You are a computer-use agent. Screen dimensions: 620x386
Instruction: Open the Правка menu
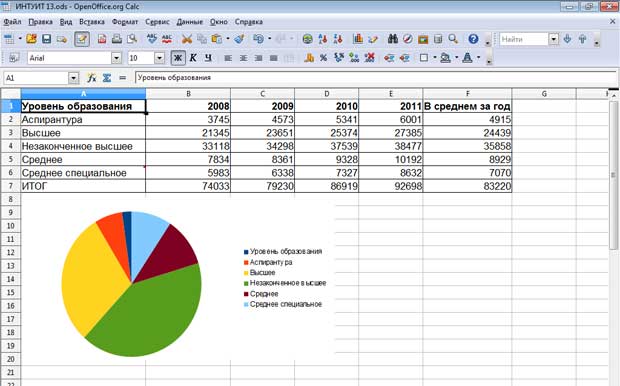[x=40, y=22]
